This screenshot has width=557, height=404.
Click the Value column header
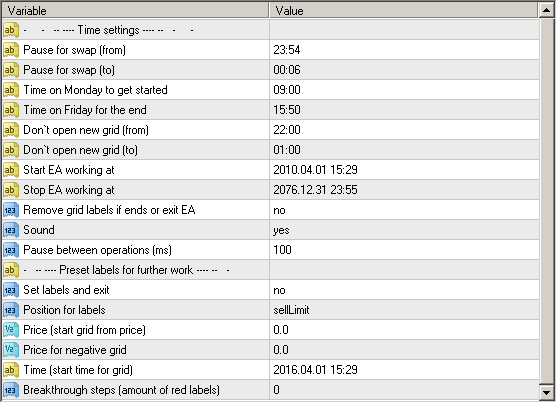[404, 11]
